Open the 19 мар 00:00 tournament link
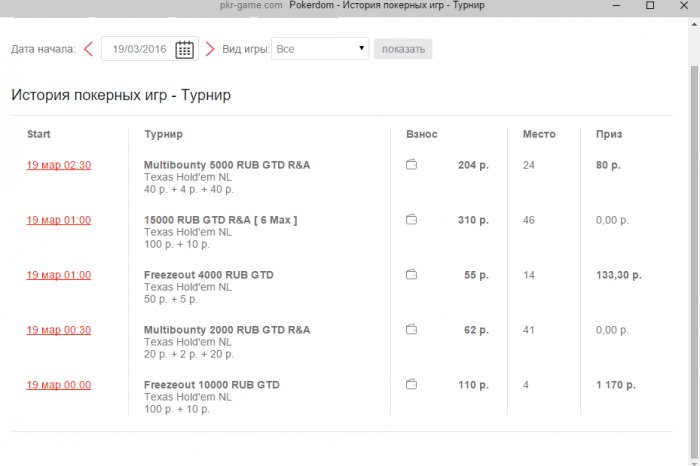 pos(59,385)
